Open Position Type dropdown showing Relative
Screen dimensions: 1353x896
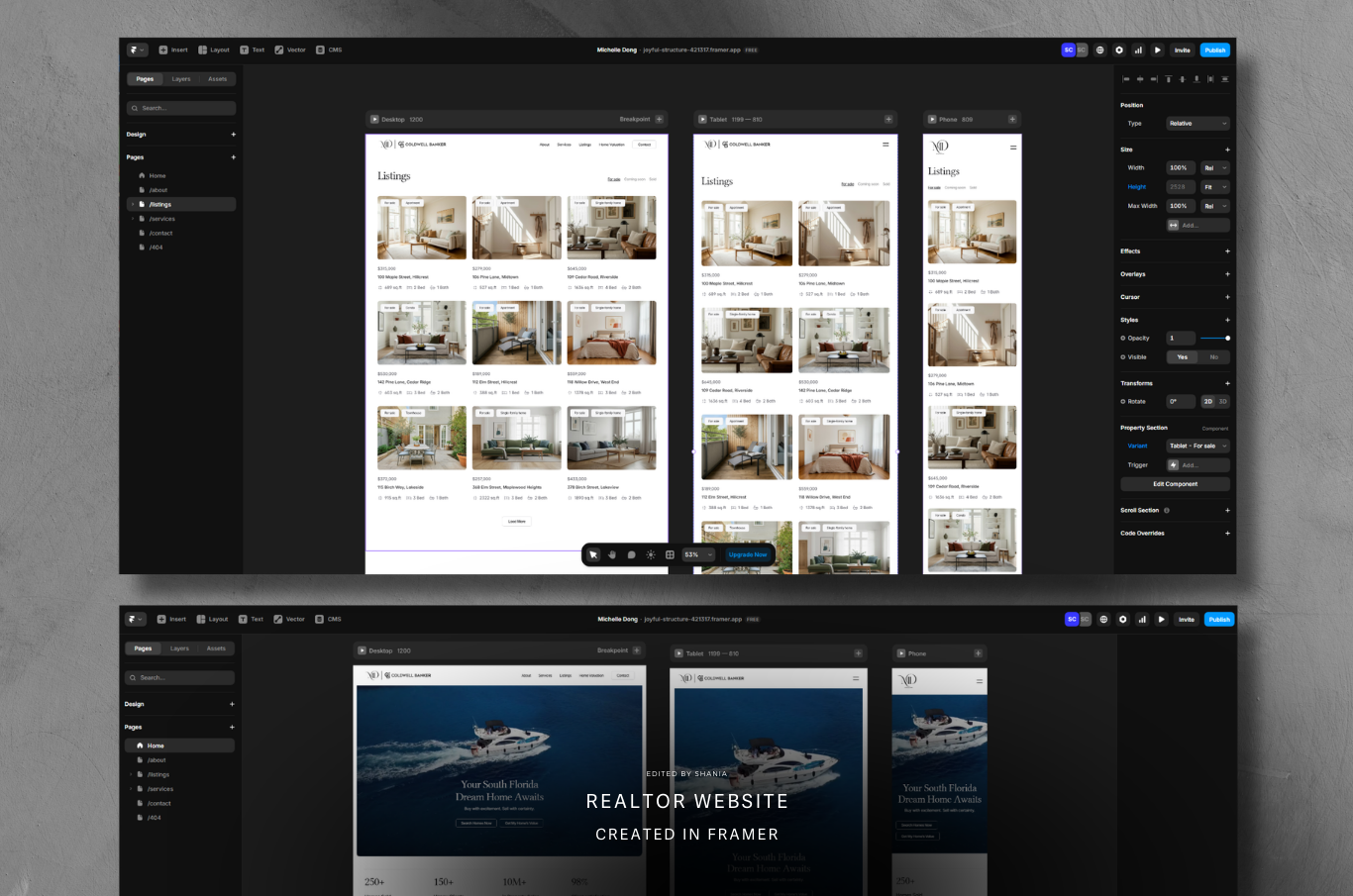tap(1197, 124)
